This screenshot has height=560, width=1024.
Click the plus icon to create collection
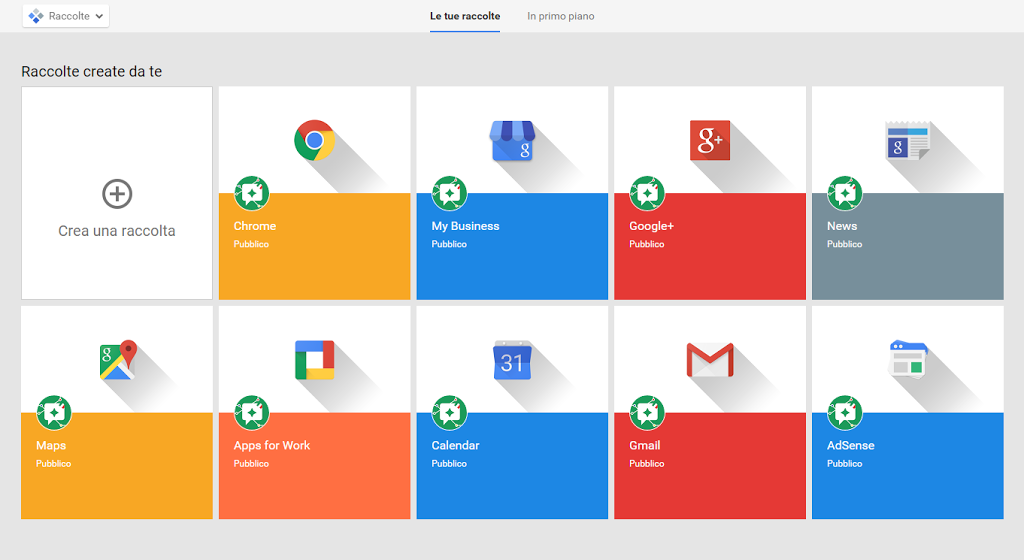point(118,194)
